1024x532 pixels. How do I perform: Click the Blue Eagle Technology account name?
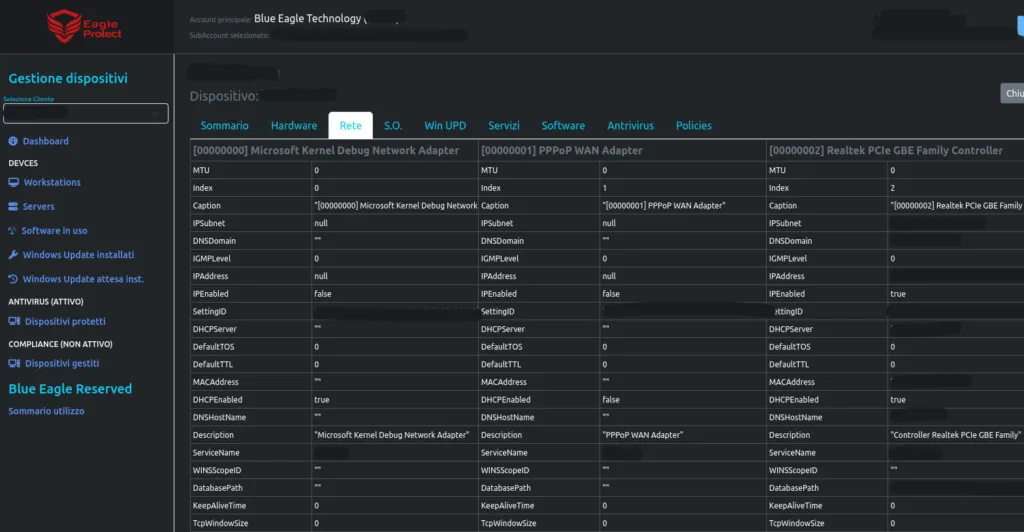[x=308, y=18]
